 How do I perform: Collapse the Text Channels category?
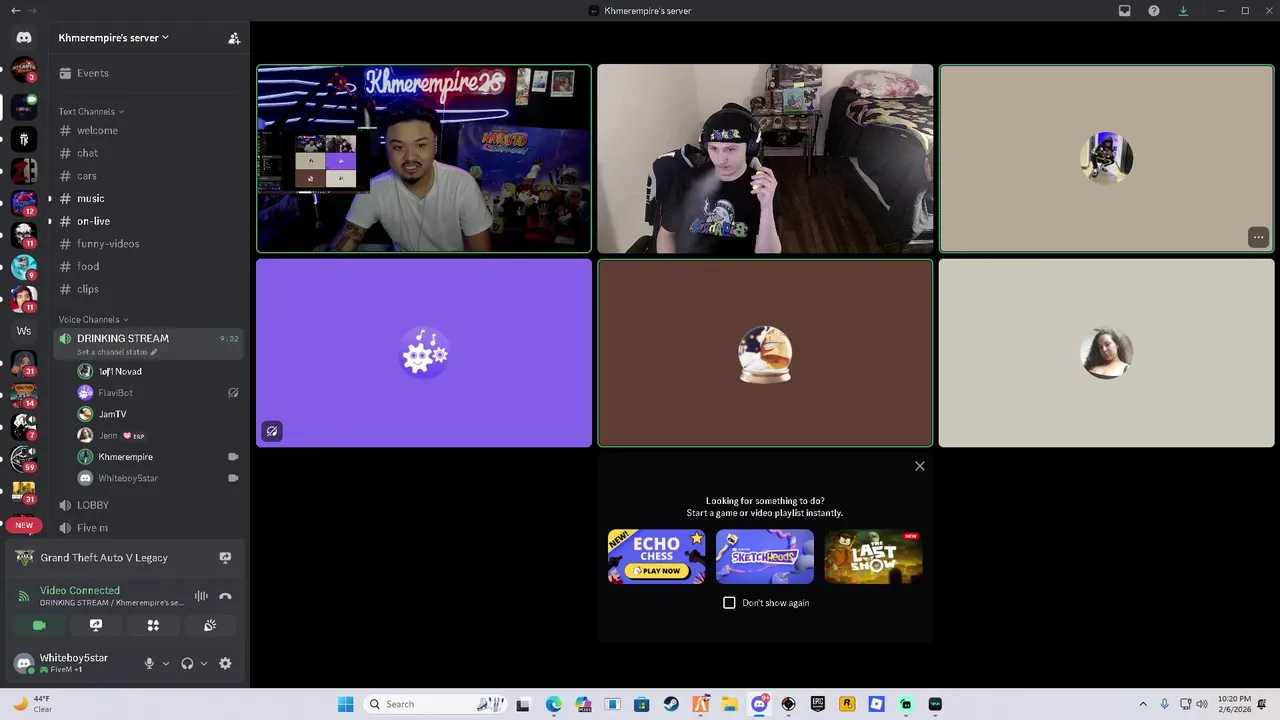(x=91, y=112)
